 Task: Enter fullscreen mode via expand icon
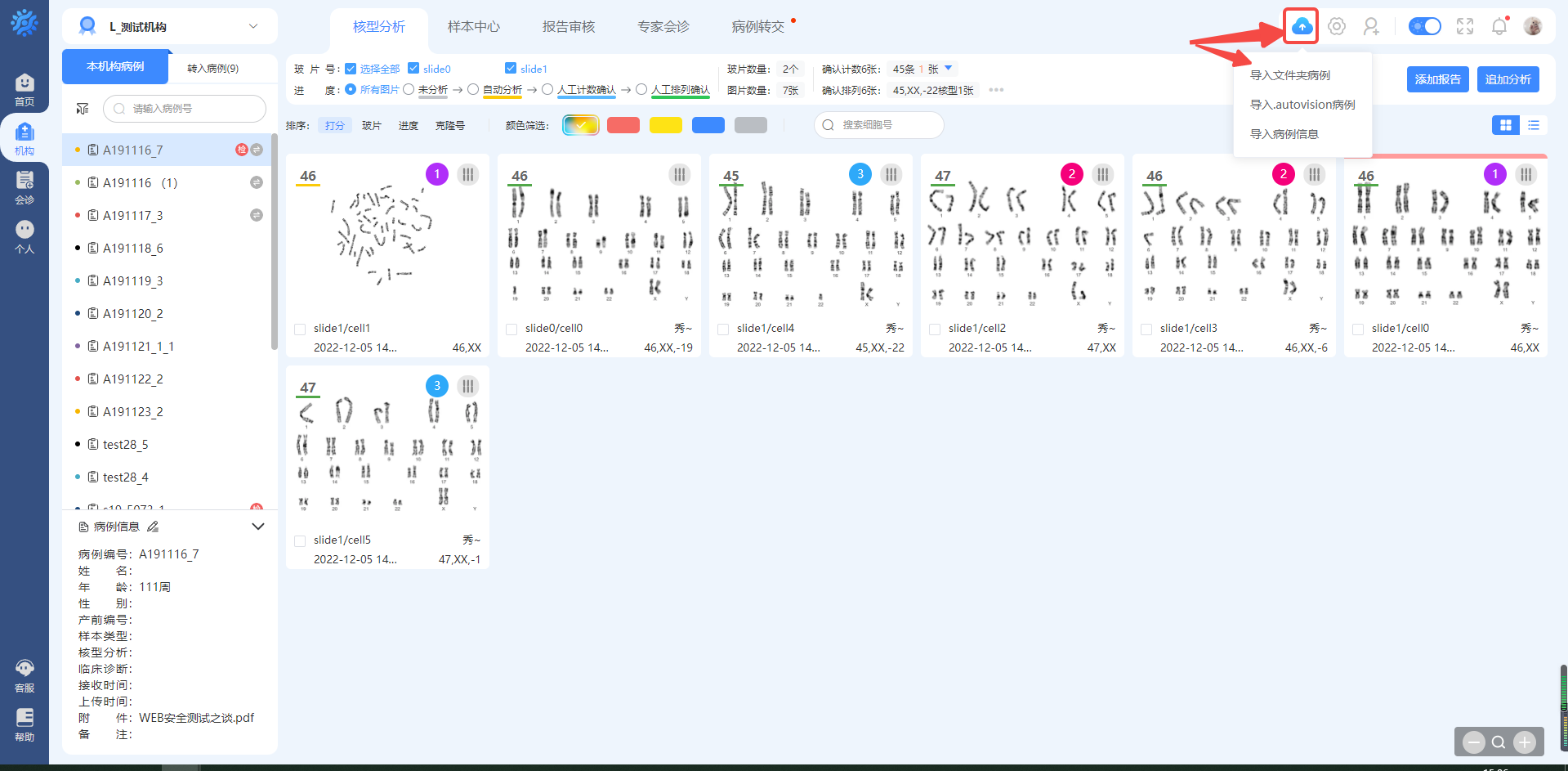[x=1465, y=26]
